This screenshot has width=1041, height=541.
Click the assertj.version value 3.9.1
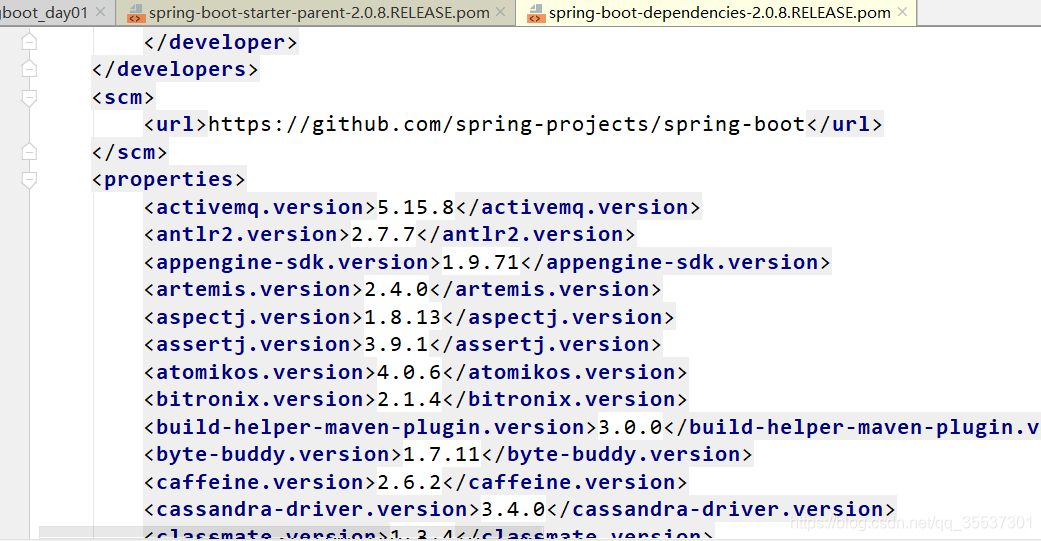click(396, 345)
